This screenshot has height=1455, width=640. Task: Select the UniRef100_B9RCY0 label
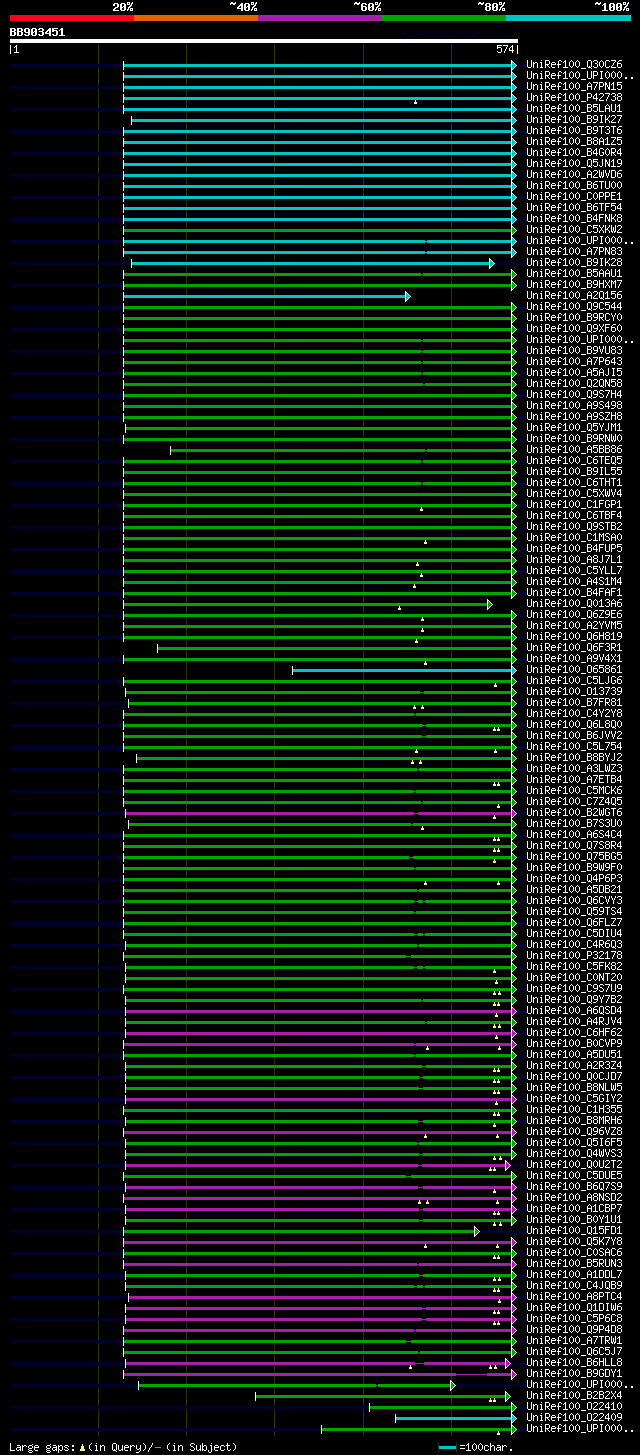coord(574,317)
